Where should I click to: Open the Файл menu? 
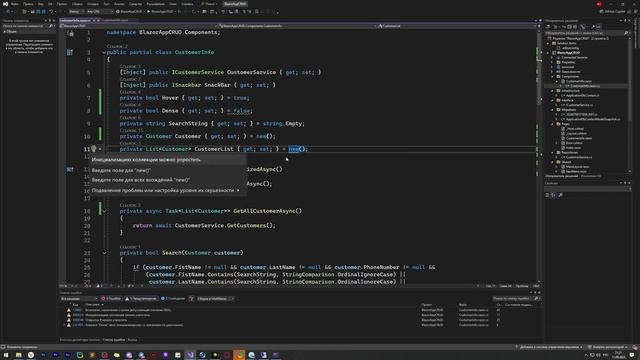pyautogui.click(x=15, y=4)
